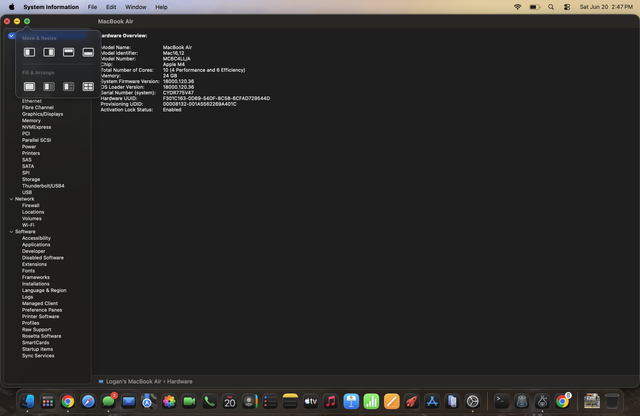Open System Settings gear in Dock
The image size is (640, 416).
point(473,402)
